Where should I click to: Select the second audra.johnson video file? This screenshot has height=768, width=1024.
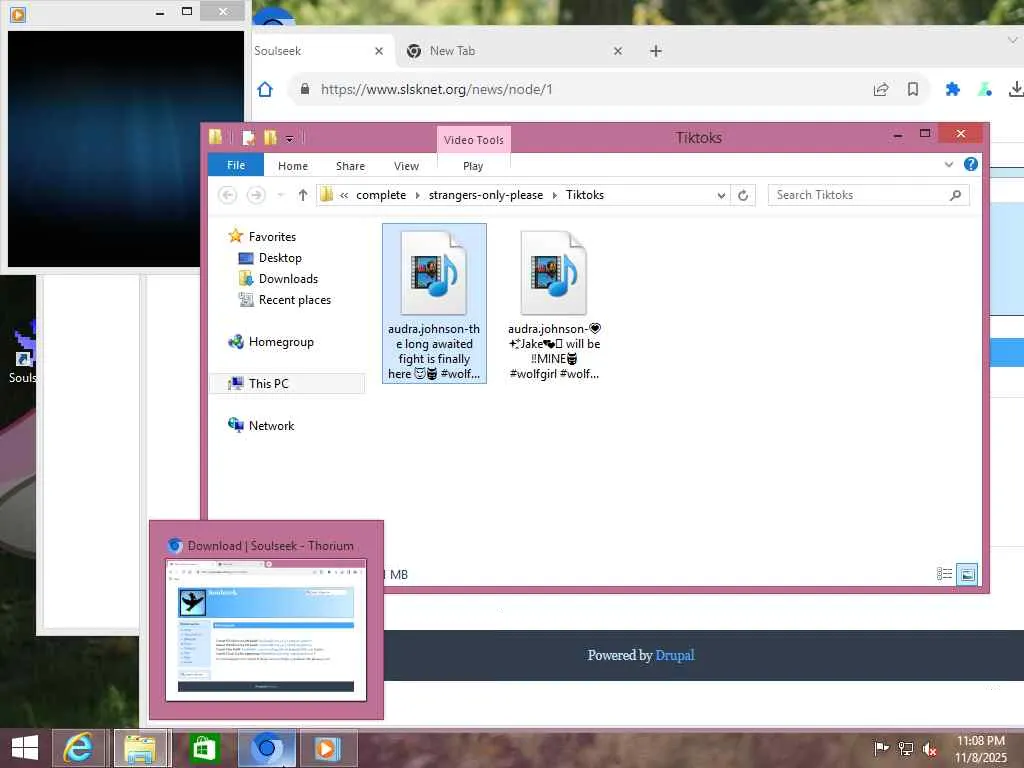pos(554,304)
